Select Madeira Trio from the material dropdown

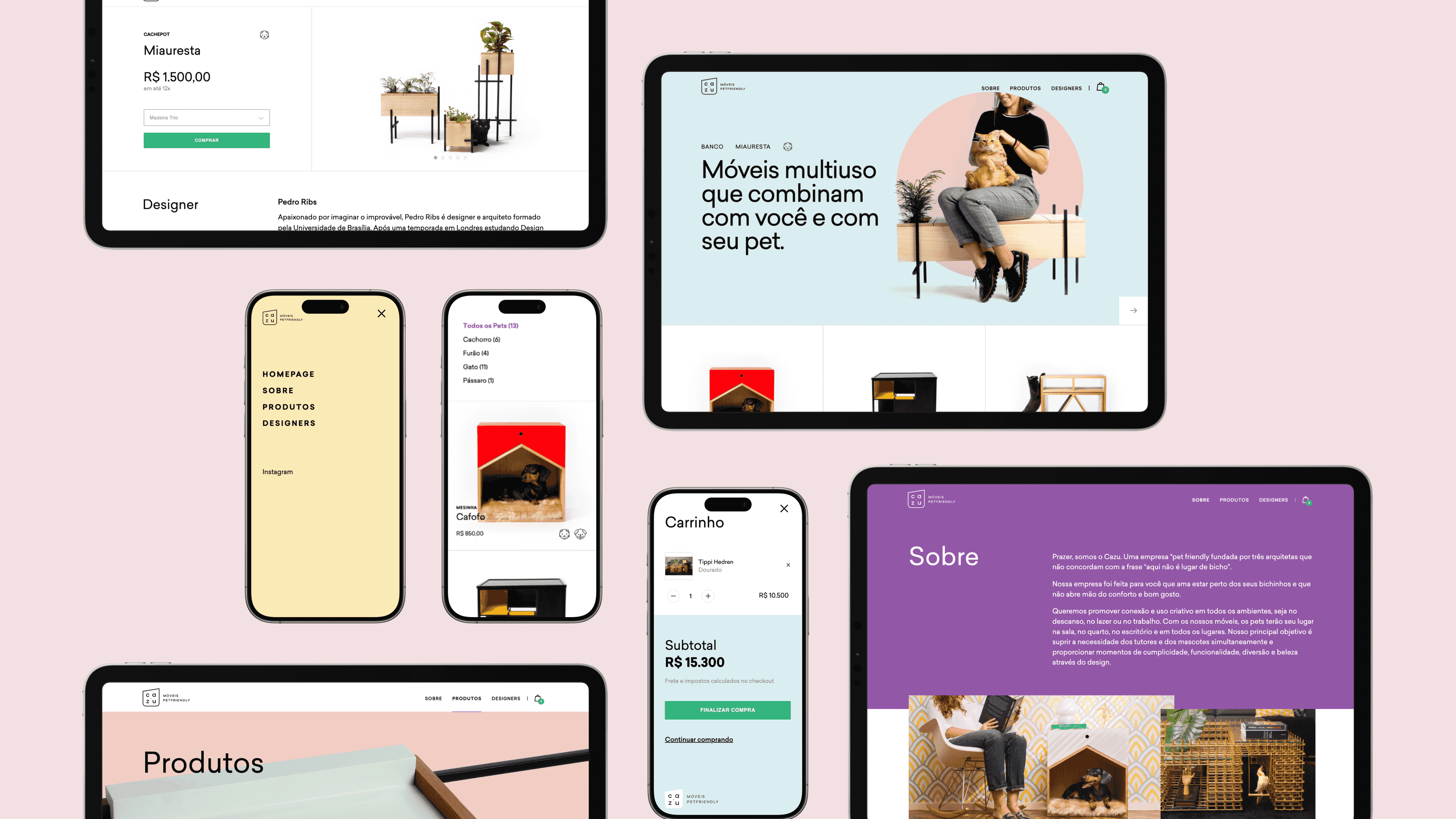point(206,117)
